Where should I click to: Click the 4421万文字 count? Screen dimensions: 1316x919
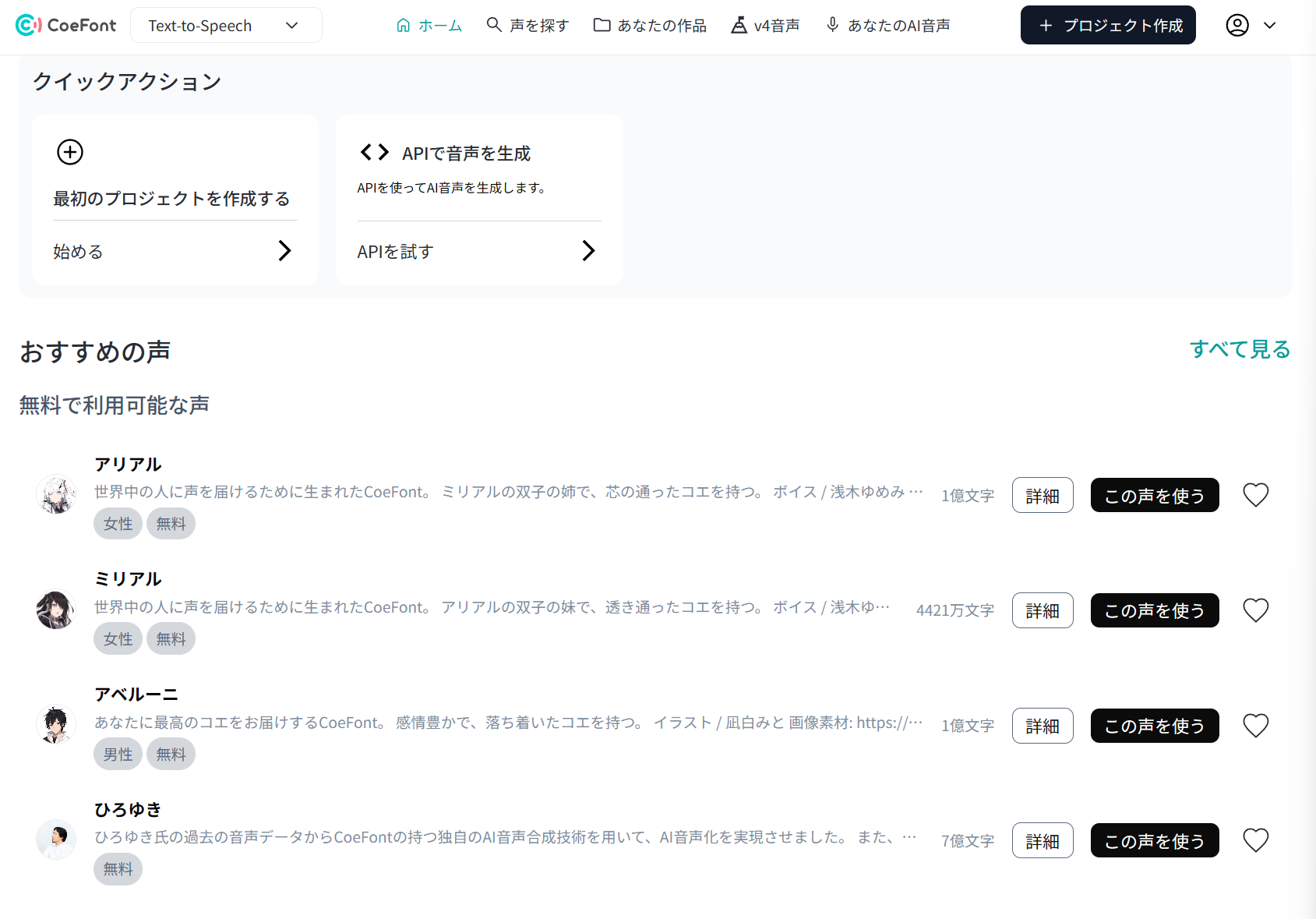click(x=955, y=610)
